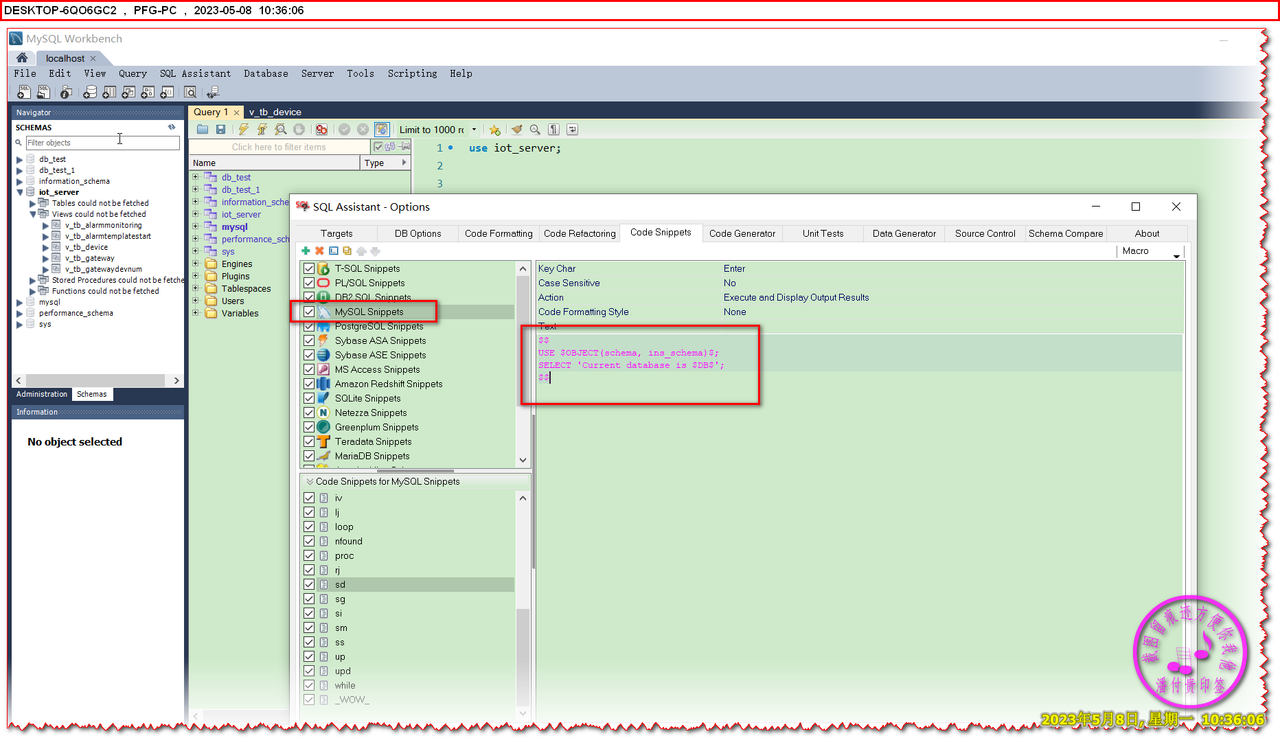The height and width of the screenshot is (742, 1280).
Task: Select the v_tb_alarmmonitoring view in Navigator
Action: 103,225
